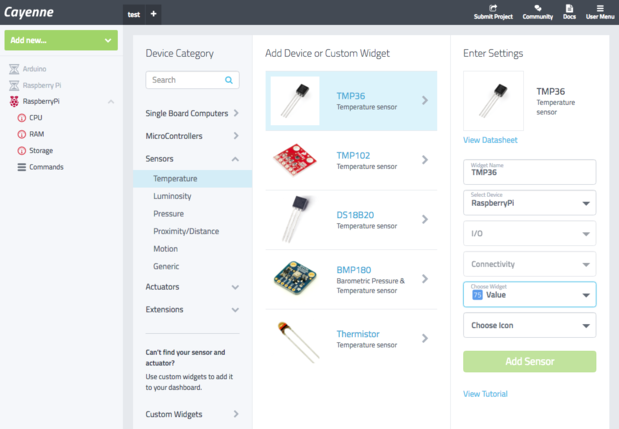
Task: Click the TMP102 sensor name link
Action: (353, 155)
